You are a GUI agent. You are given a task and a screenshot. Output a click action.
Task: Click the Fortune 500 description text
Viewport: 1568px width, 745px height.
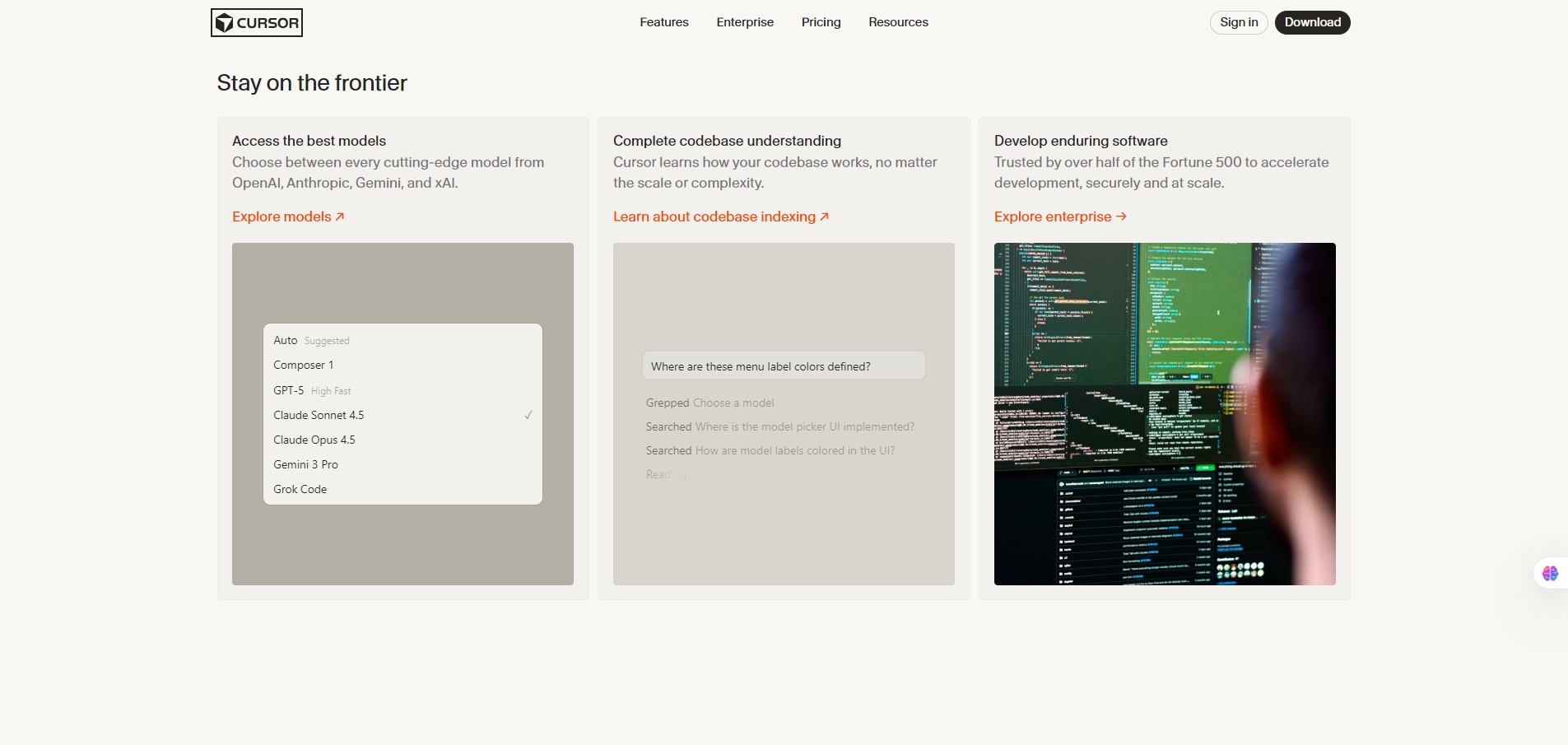coord(1161,173)
